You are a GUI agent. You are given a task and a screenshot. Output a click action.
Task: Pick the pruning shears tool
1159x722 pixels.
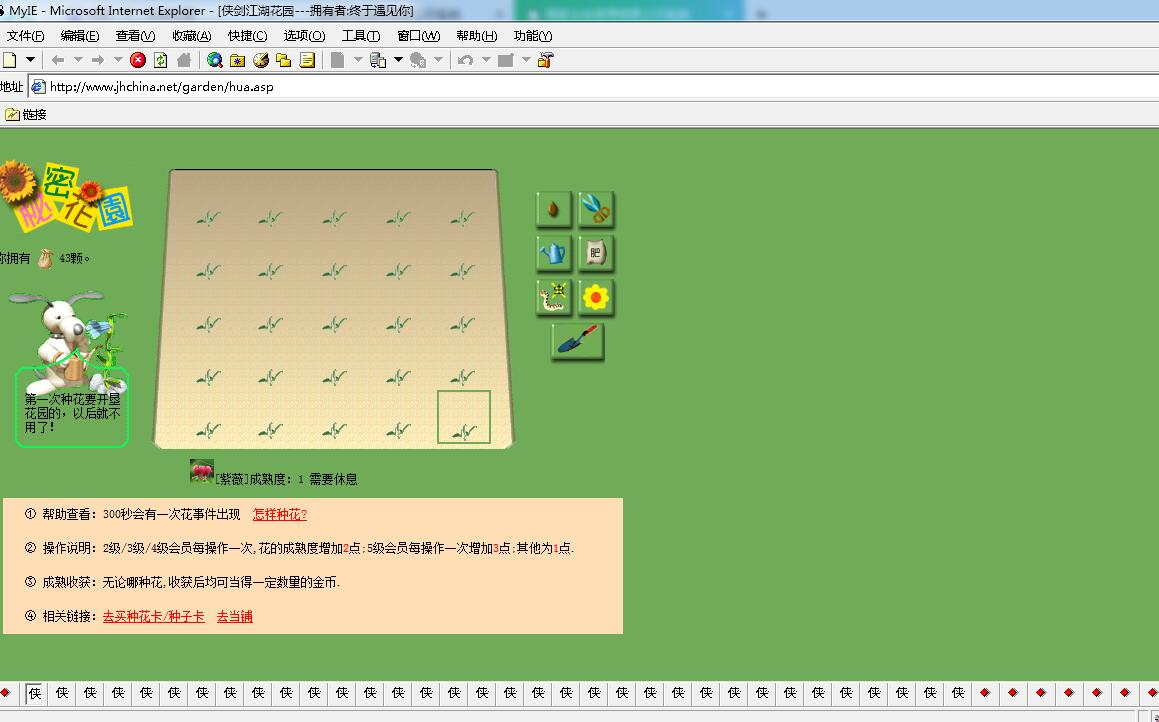(596, 210)
